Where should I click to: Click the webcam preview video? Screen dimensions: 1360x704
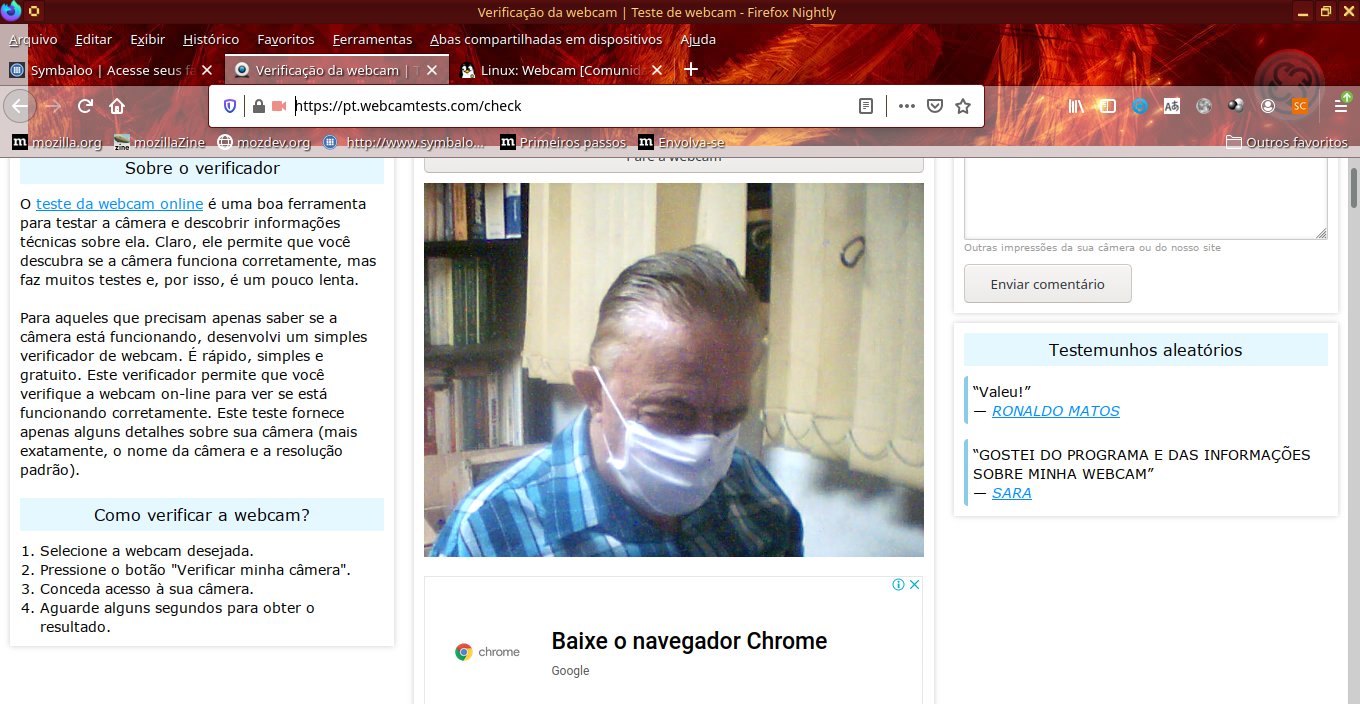(674, 370)
